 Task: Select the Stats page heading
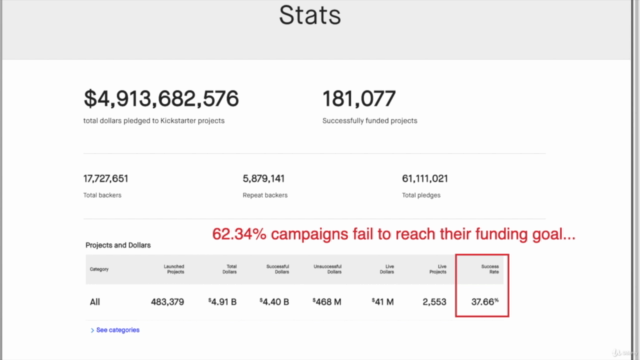pyautogui.click(x=310, y=15)
